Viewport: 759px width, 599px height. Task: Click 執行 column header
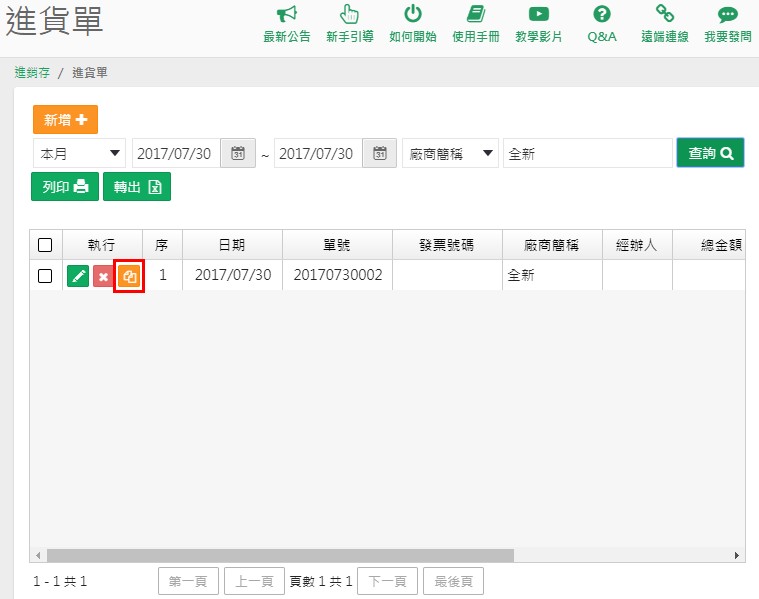click(102, 245)
